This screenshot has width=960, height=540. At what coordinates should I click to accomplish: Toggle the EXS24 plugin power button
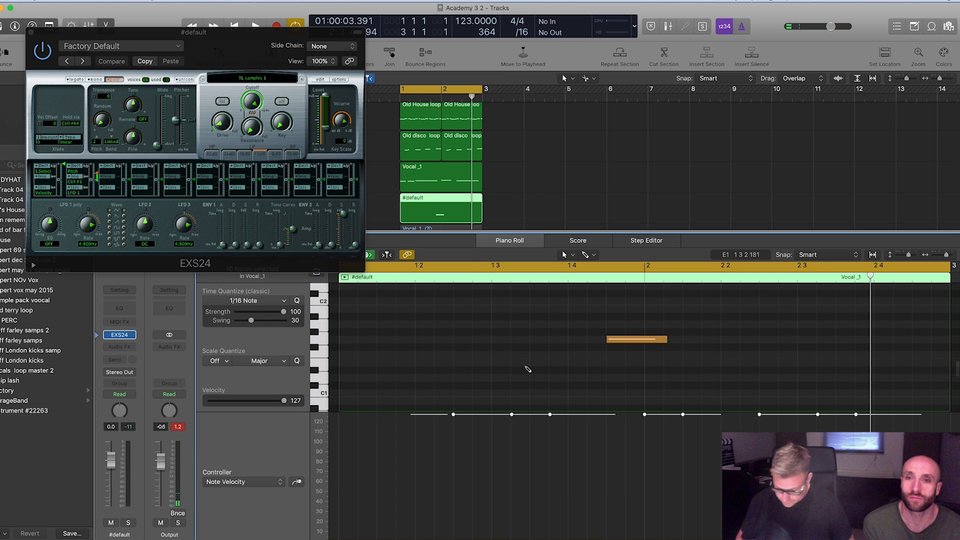pyautogui.click(x=42, y=51)
